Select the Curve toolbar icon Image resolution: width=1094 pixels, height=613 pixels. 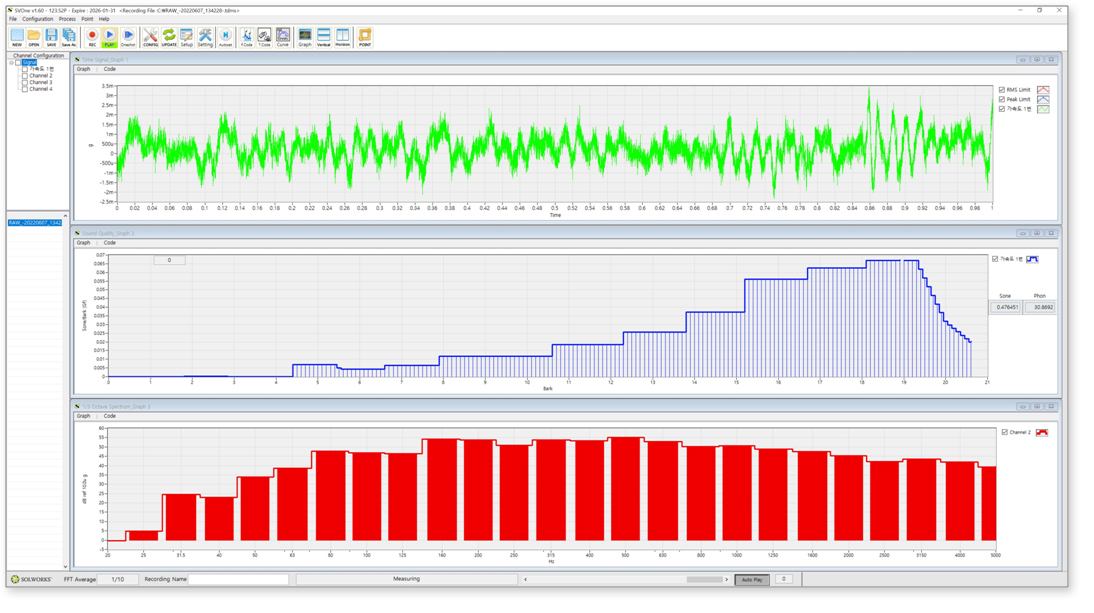tap(283, 37)
